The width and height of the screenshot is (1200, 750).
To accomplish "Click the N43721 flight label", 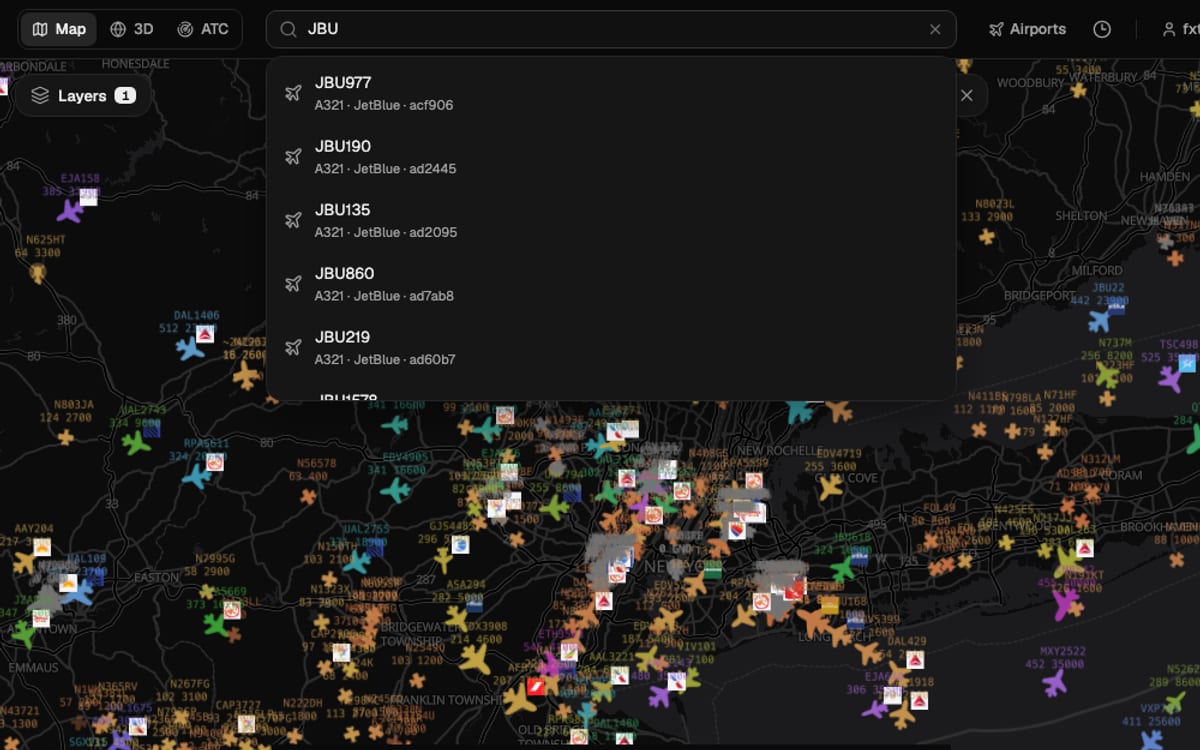I will [20, 710].
